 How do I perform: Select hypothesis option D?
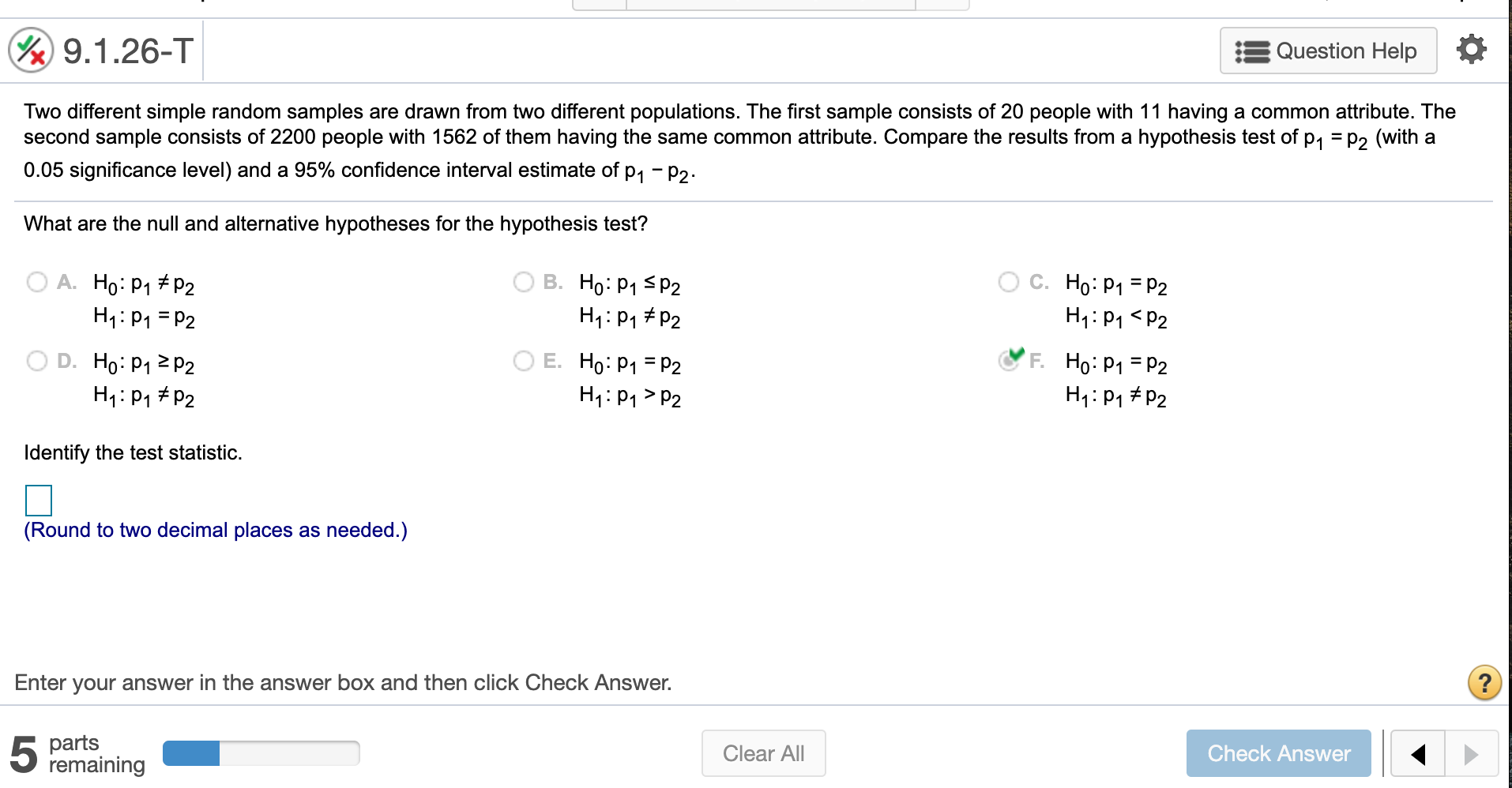36,361
